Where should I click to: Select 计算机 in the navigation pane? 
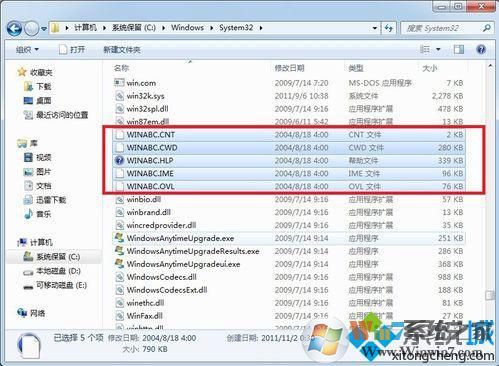pyautogui.click(x=41, y=242)
